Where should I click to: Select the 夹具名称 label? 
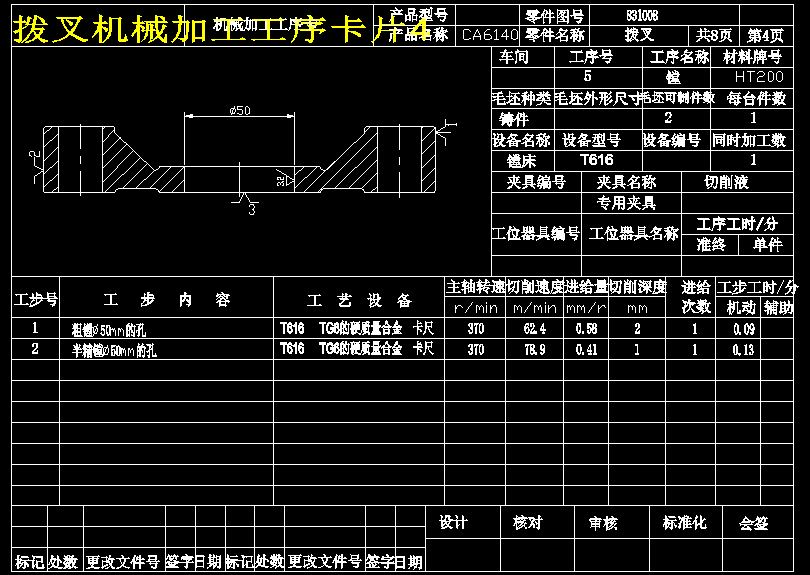pos(626,182)
